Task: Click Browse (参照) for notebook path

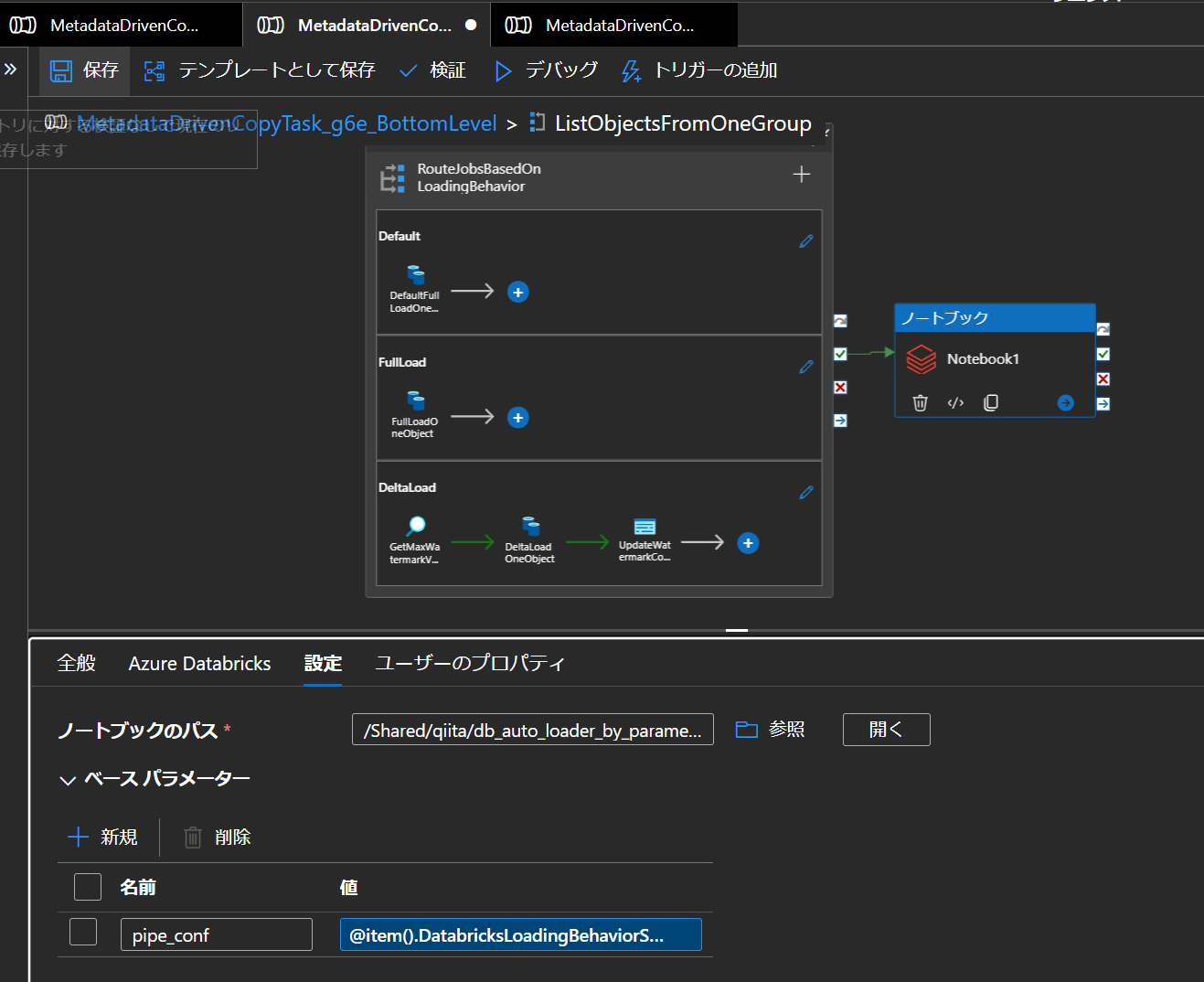Action: (x=771, y=730)
